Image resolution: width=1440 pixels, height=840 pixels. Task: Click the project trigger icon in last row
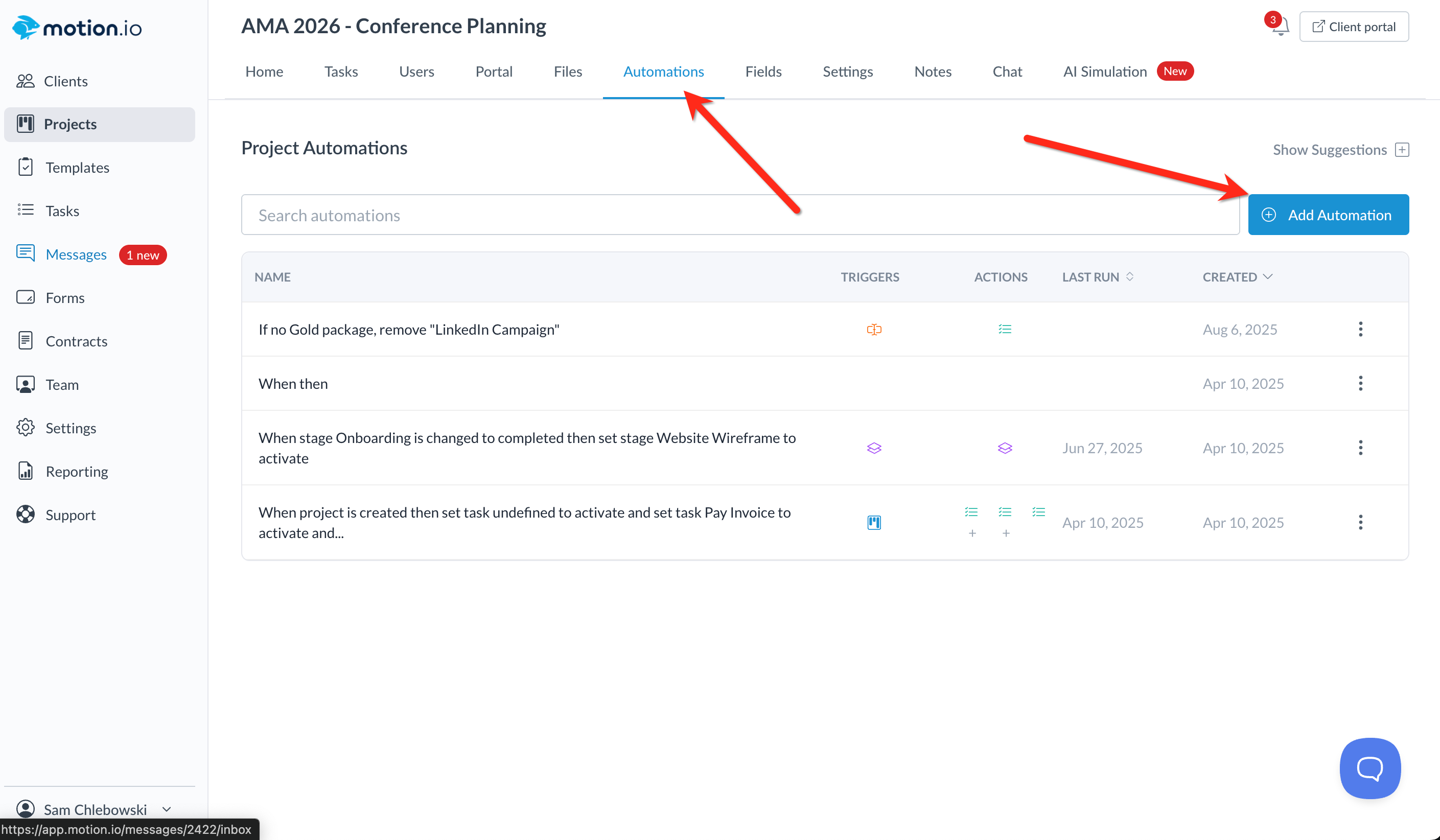(874, 522)
